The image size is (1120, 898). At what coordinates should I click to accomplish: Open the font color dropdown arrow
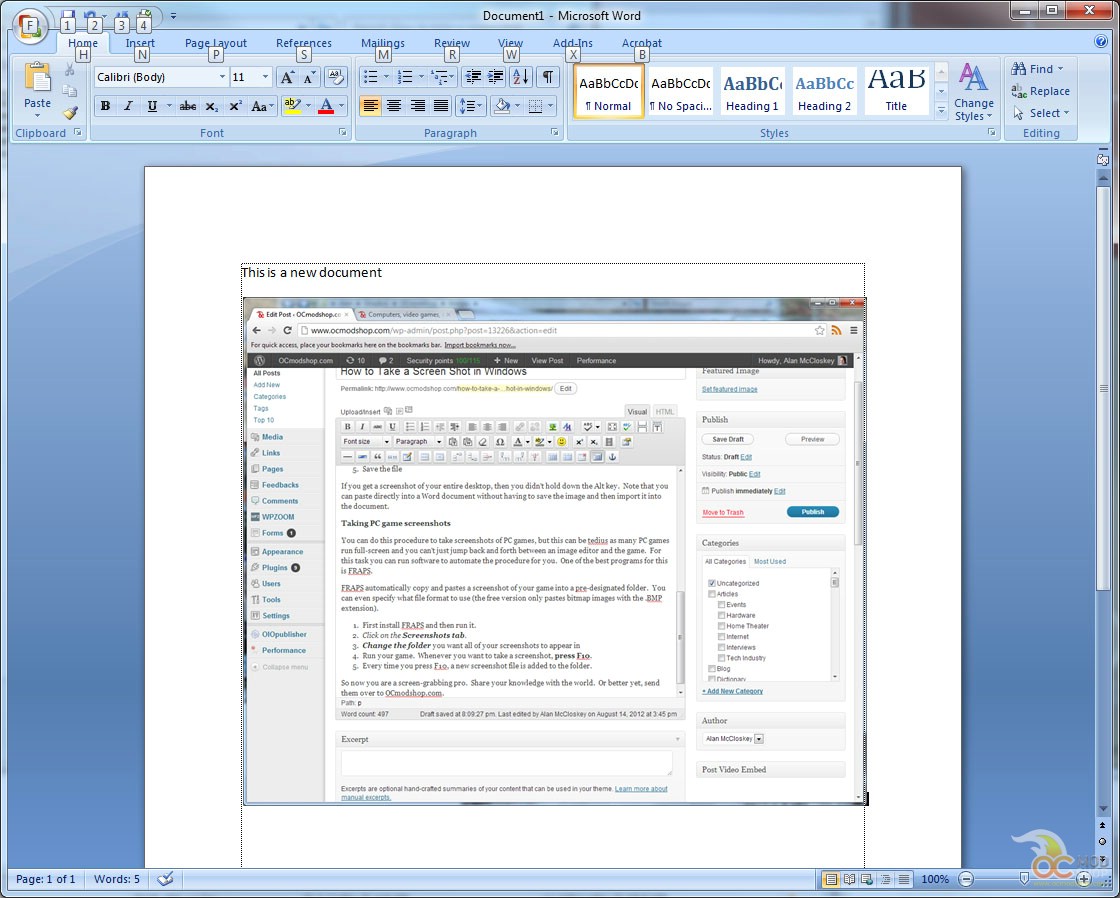(x=341, y=106)
